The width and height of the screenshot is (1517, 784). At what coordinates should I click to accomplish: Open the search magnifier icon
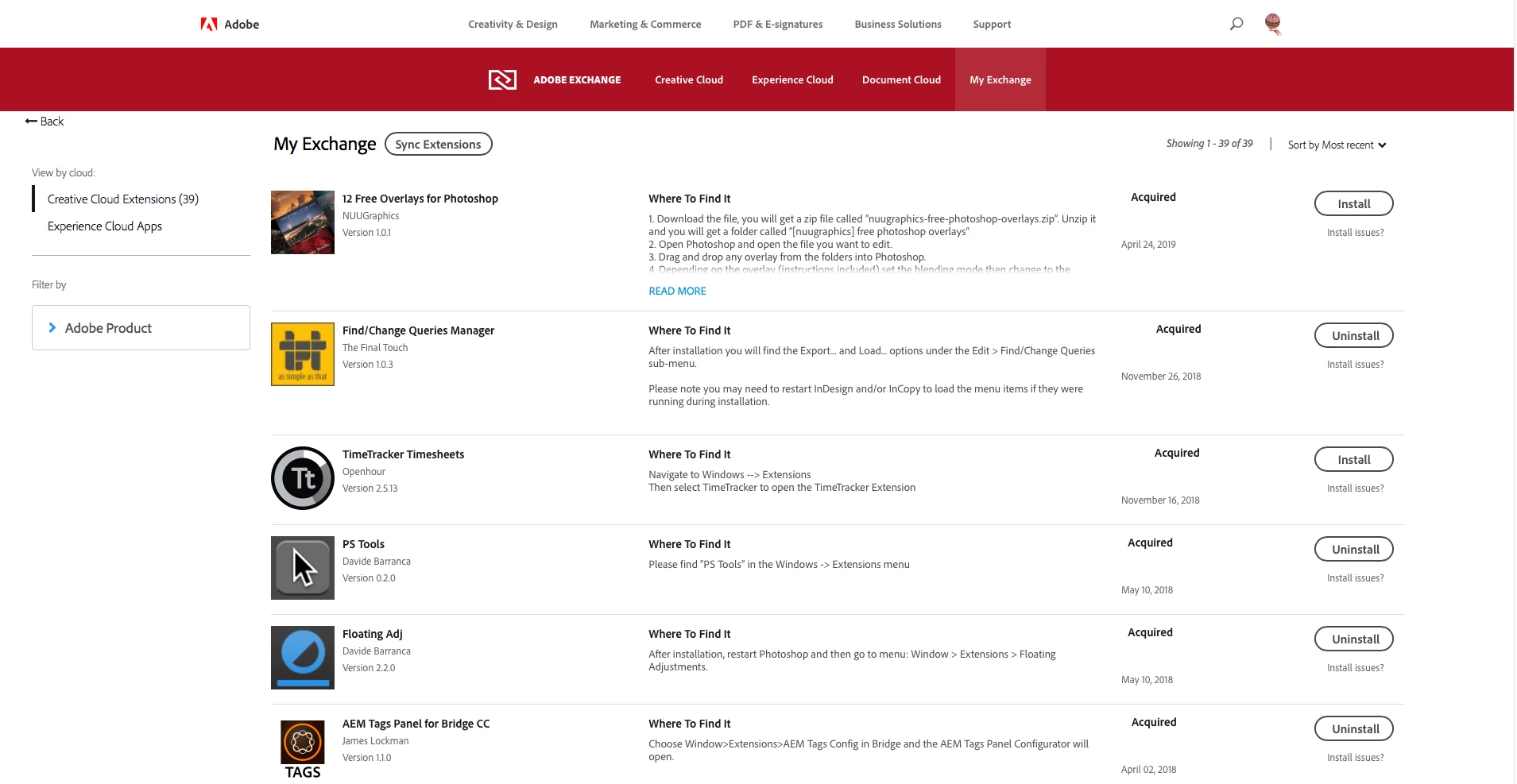tap(1236, 24)
